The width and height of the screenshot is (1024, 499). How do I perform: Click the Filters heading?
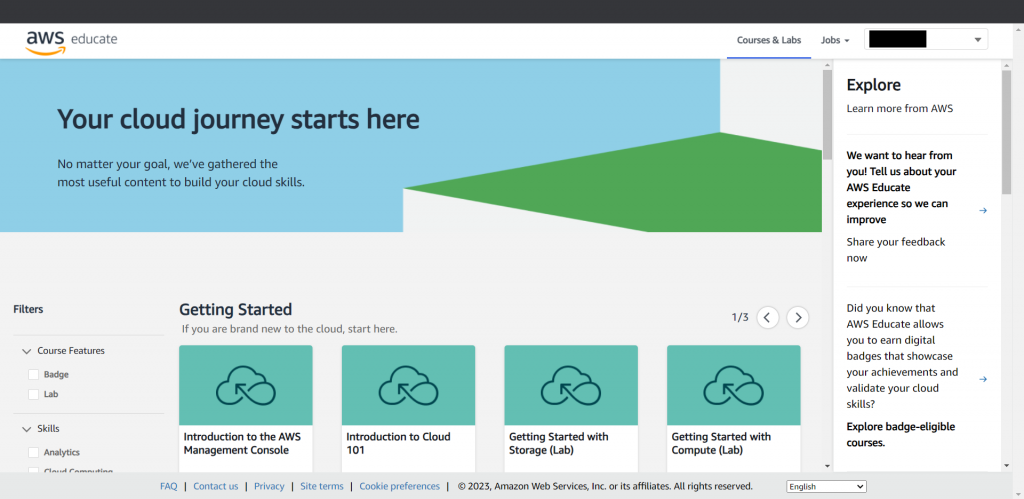(x=28, y=309)
